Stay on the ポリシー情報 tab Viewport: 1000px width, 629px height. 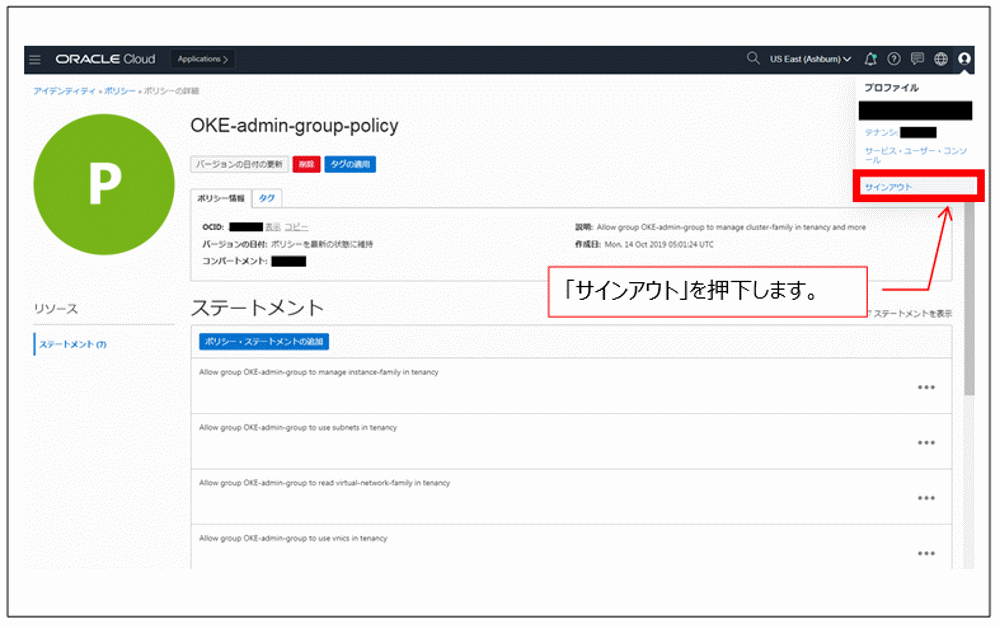(x=221, y=198)
